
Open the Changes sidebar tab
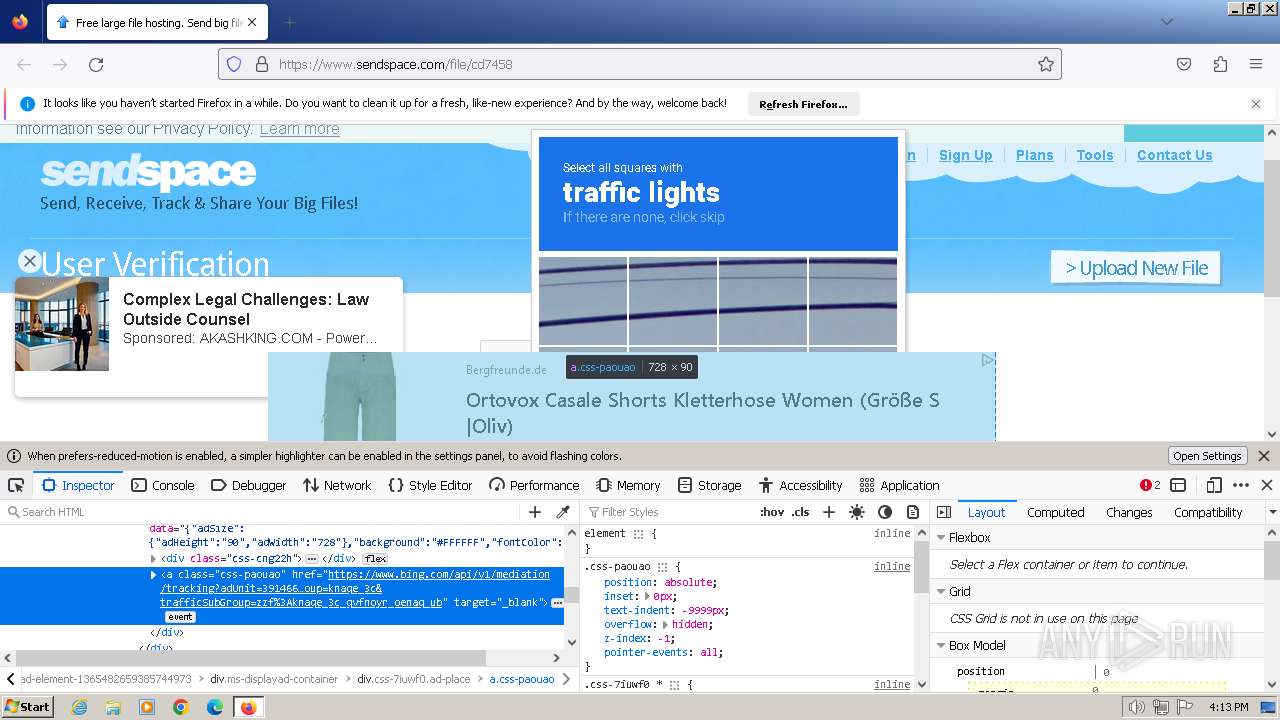(x=1129, y=512)
